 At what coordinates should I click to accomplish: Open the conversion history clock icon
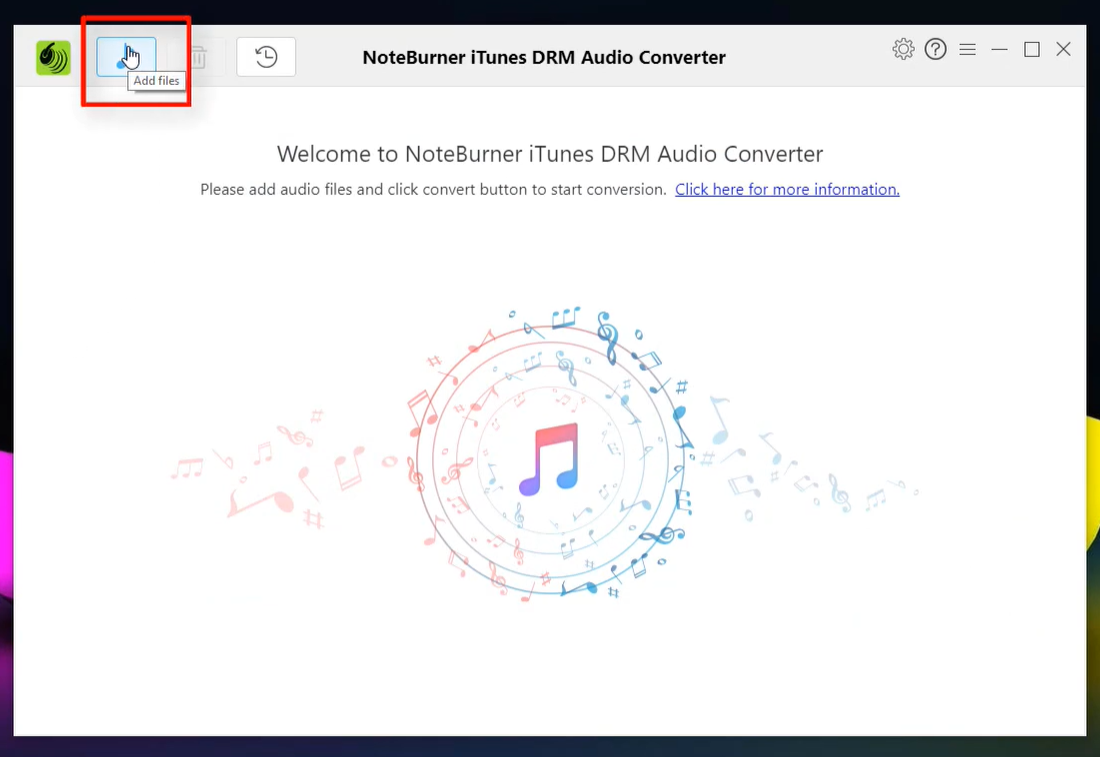click(266, 57)
